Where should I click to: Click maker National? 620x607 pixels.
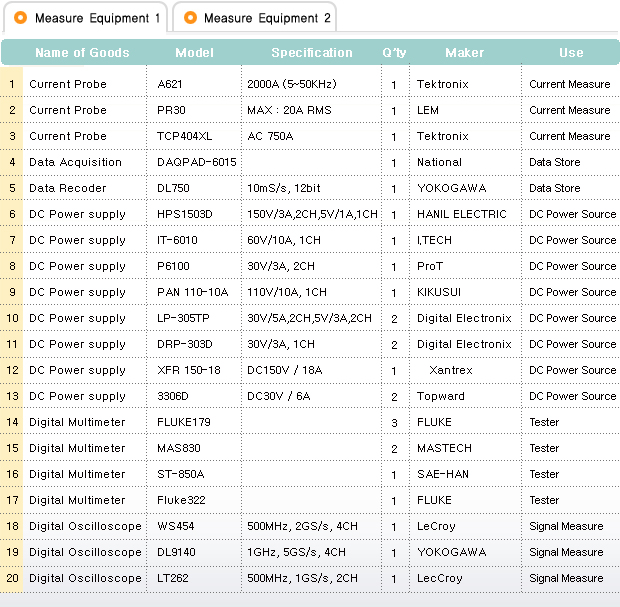(x=439, y=162)
